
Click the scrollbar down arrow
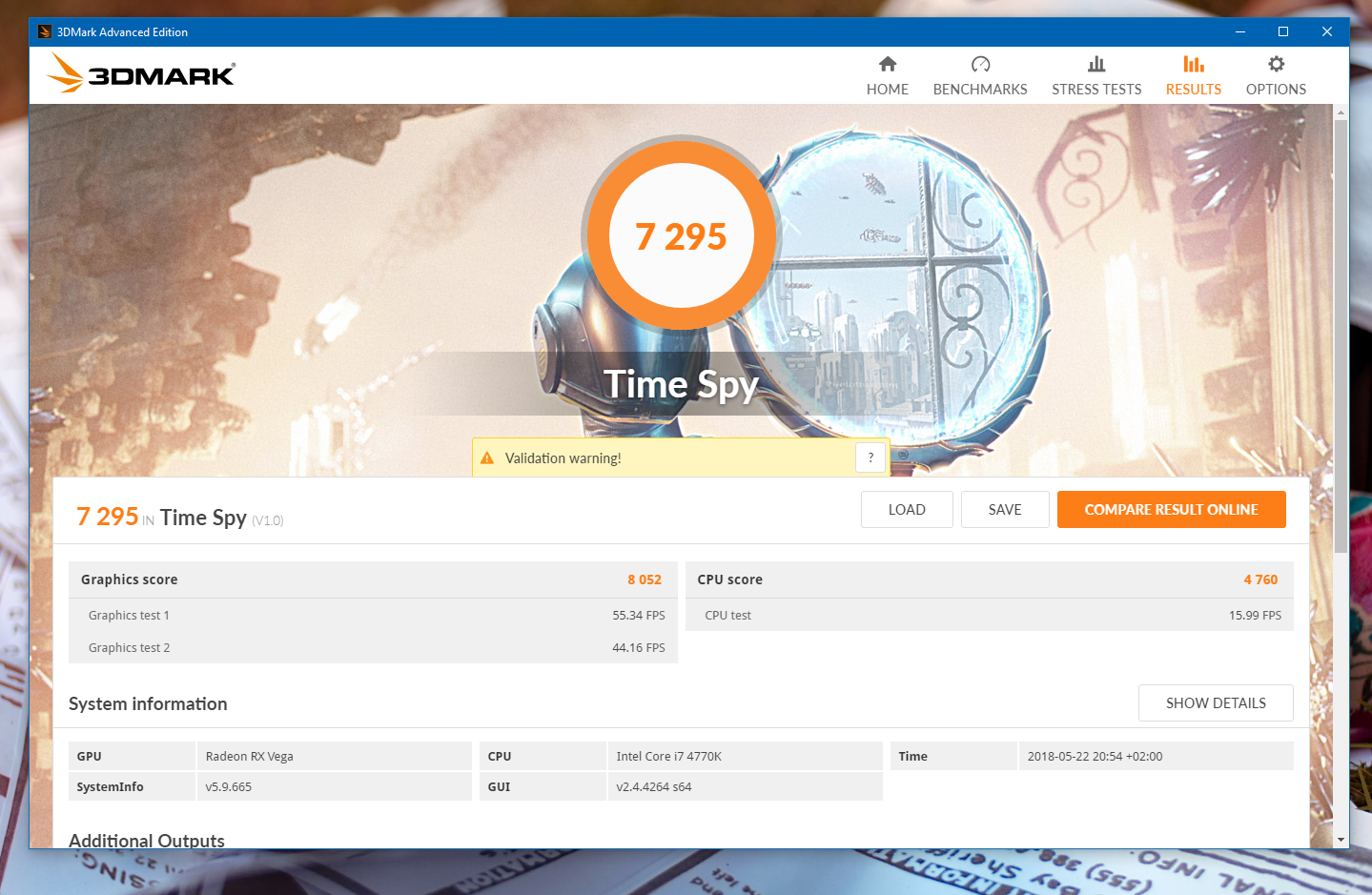(x=1341, y=840)
